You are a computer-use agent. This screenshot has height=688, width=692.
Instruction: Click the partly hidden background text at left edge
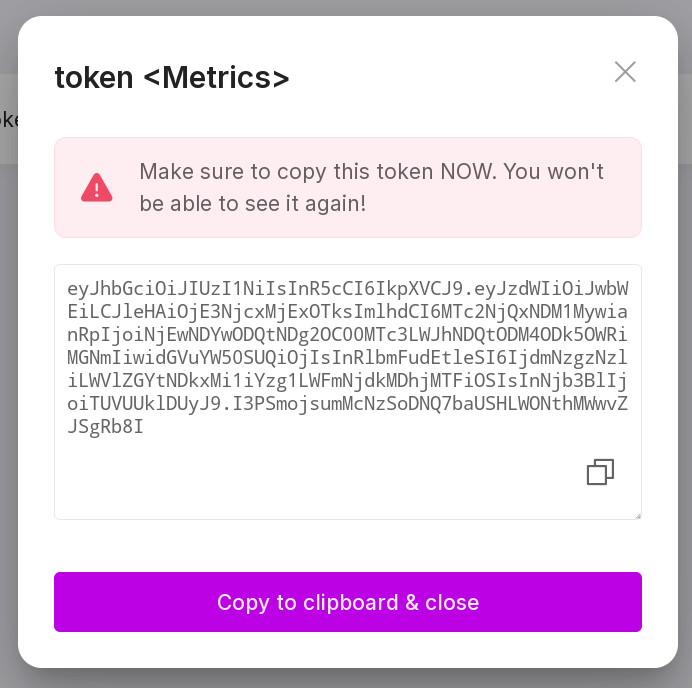tap(8, 120)
